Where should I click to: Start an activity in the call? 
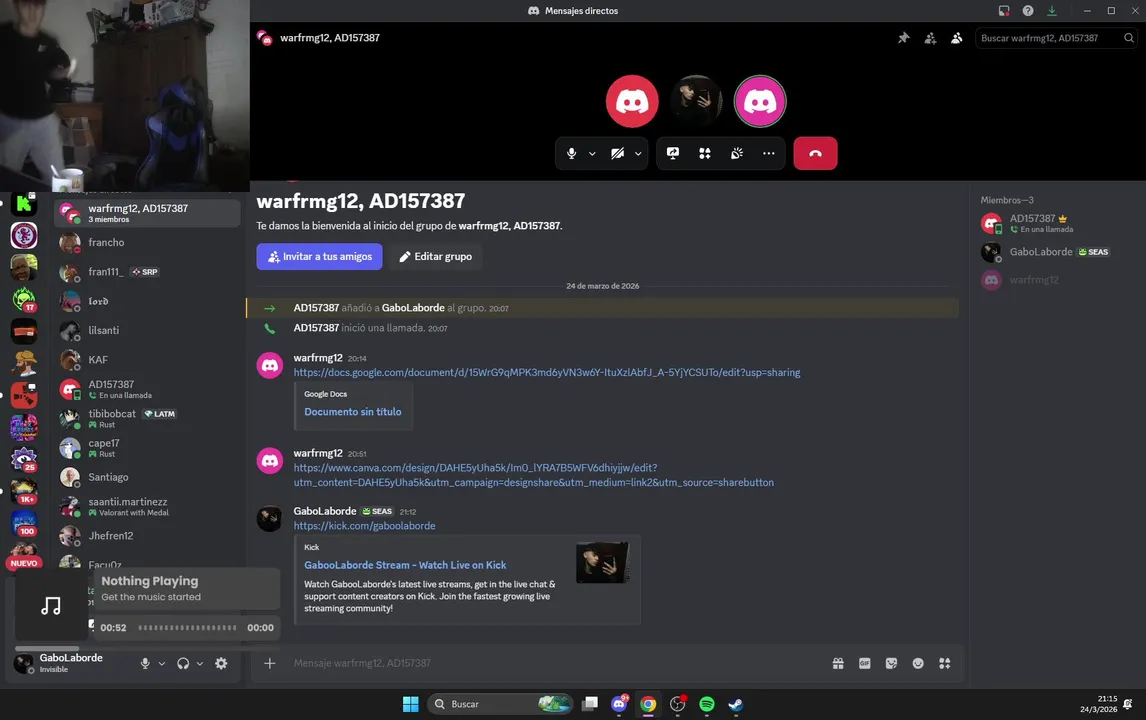[x=705, y=154]
